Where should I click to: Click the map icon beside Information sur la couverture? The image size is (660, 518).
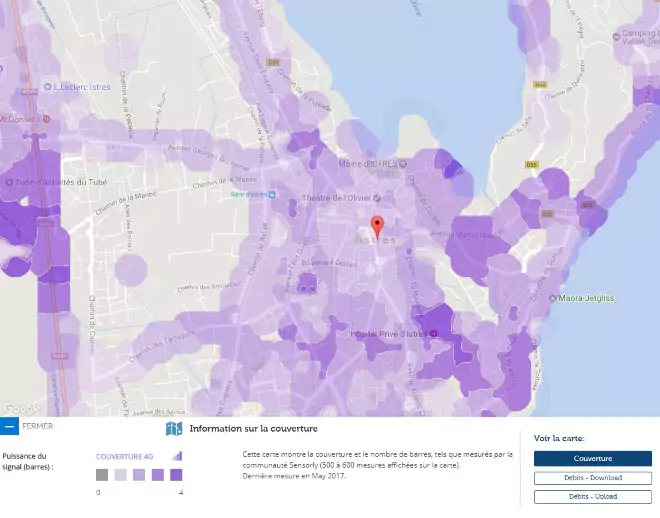click(173, 429)
